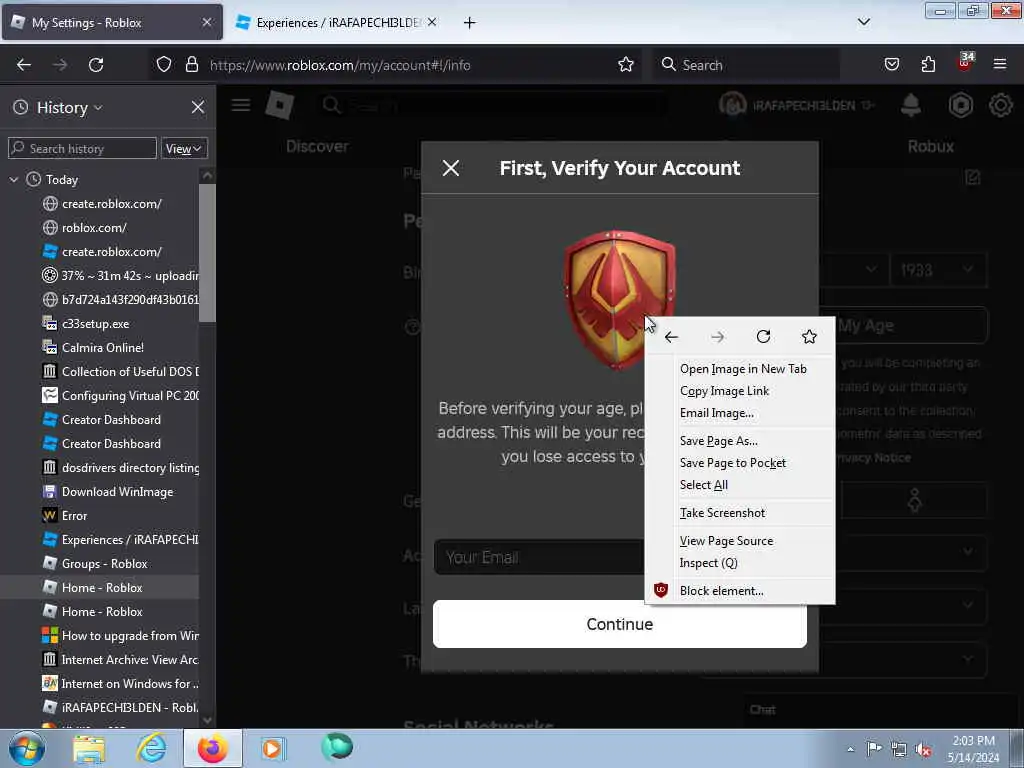Screen dimensions: 1024x768
Task: Click the URL address bar
Action: 398,65
